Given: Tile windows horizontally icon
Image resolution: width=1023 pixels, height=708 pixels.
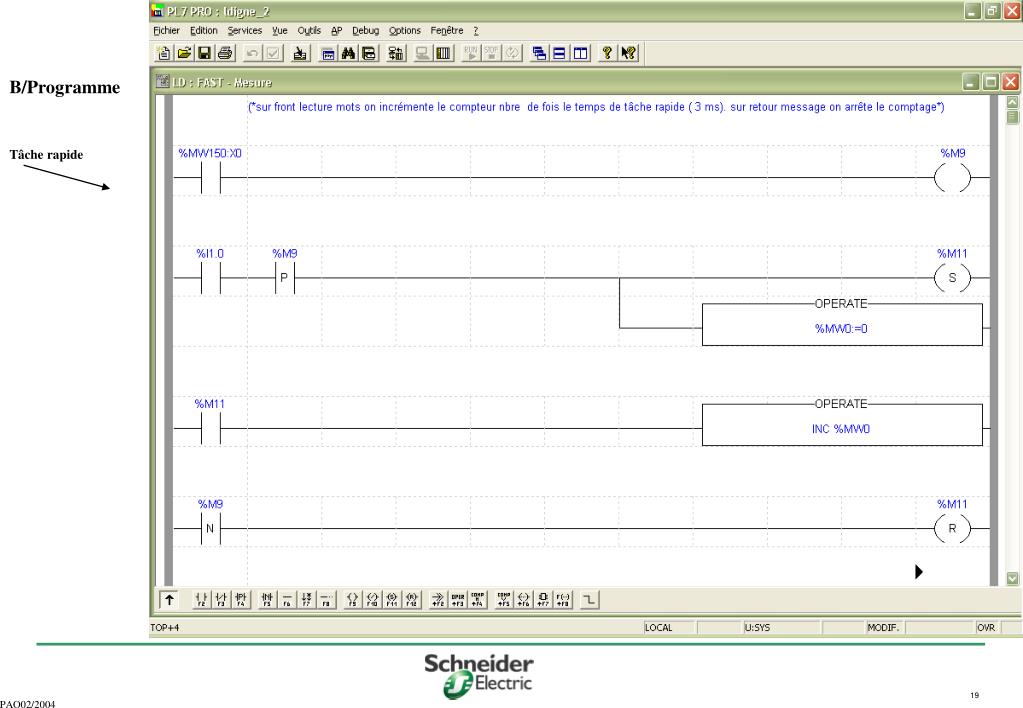Looking at the screenshot, I should [559, 54].
